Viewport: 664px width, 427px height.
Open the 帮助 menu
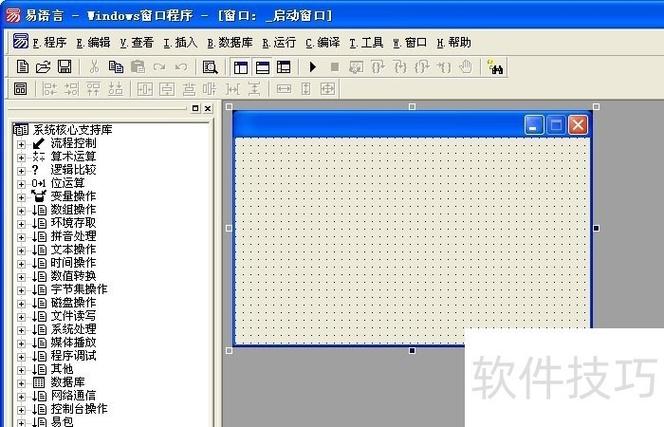(x=454, y=42)
